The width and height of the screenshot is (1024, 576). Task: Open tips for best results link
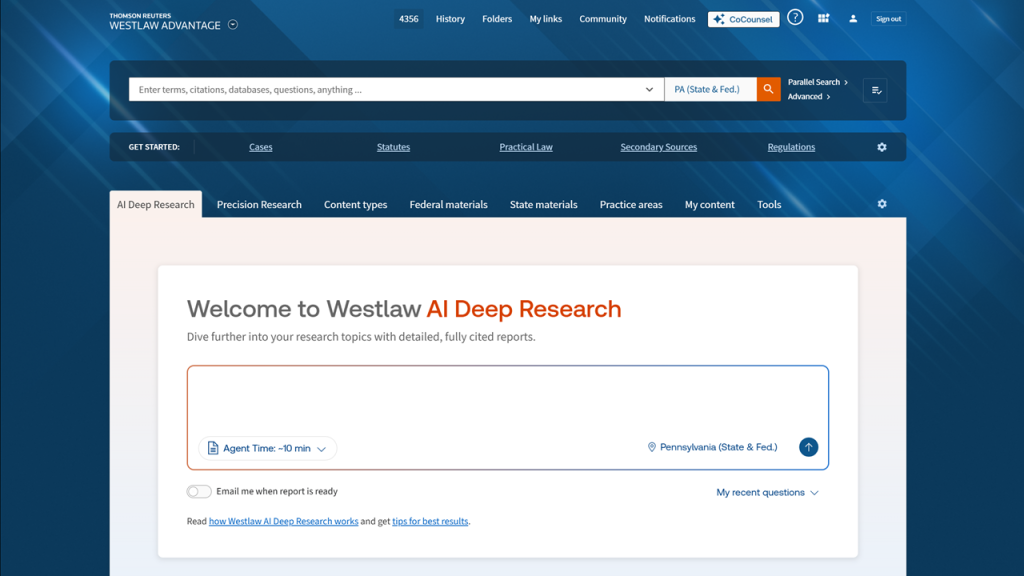pos(430,521)
